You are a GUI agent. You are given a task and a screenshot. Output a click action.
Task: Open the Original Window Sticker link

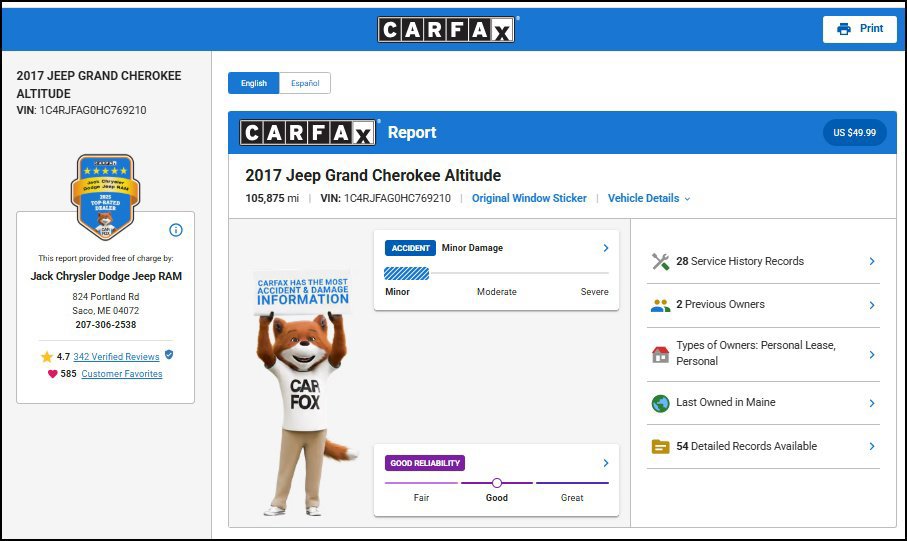point(529,198)
